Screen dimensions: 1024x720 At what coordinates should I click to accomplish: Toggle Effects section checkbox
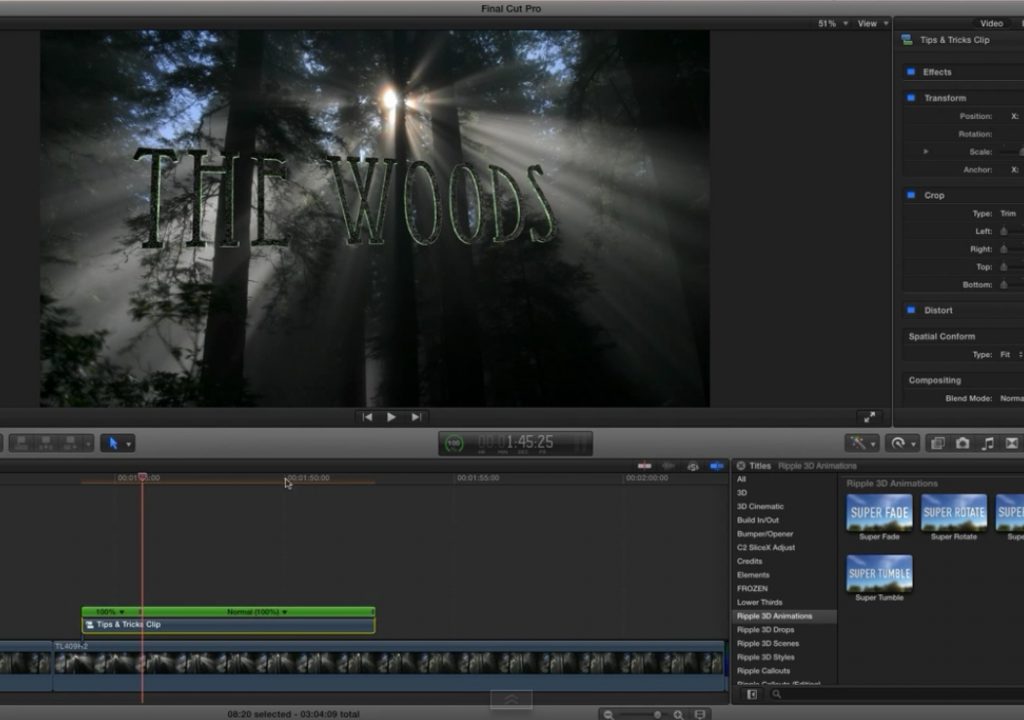pos(911,72)
